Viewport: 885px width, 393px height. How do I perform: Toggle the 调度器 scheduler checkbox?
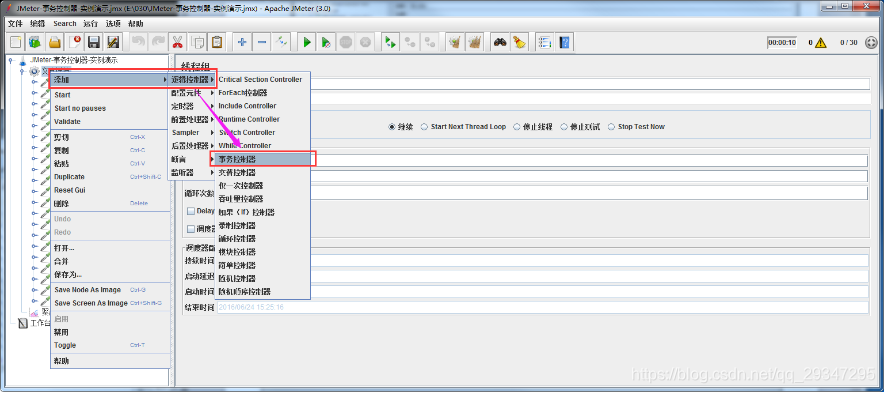click(x=191, y=229)
